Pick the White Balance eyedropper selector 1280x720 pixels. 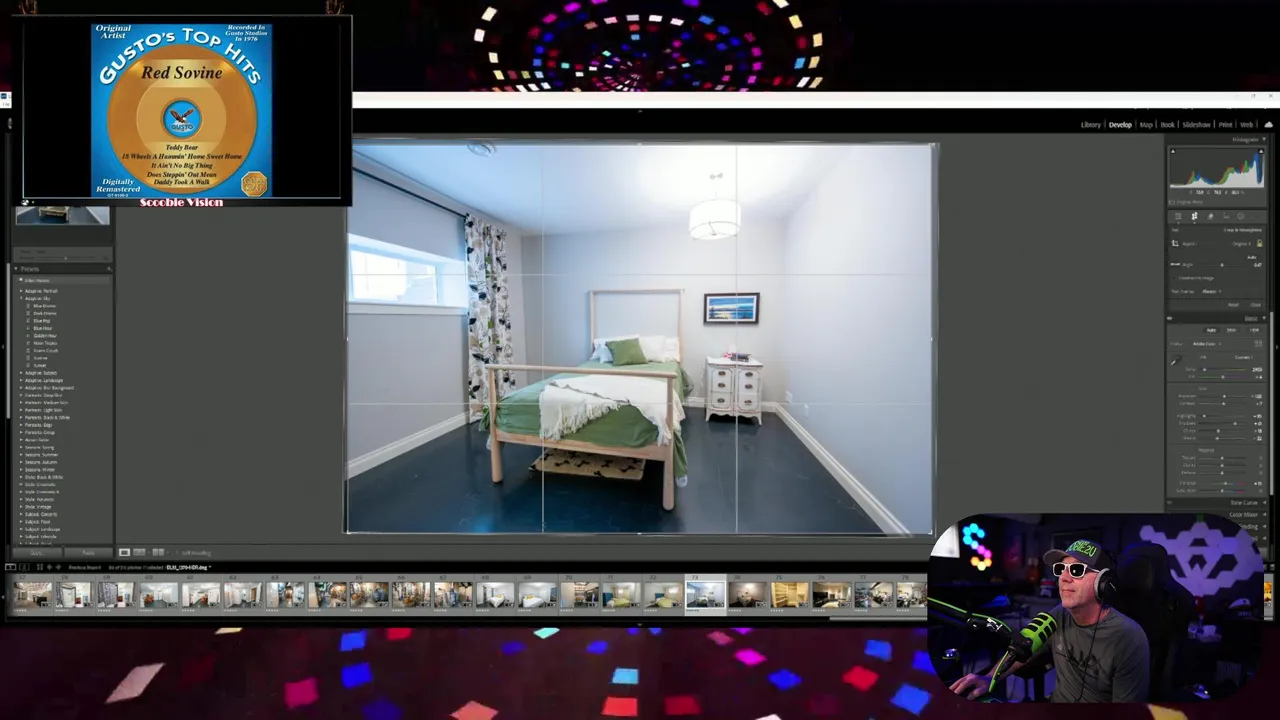(1175, 360)
